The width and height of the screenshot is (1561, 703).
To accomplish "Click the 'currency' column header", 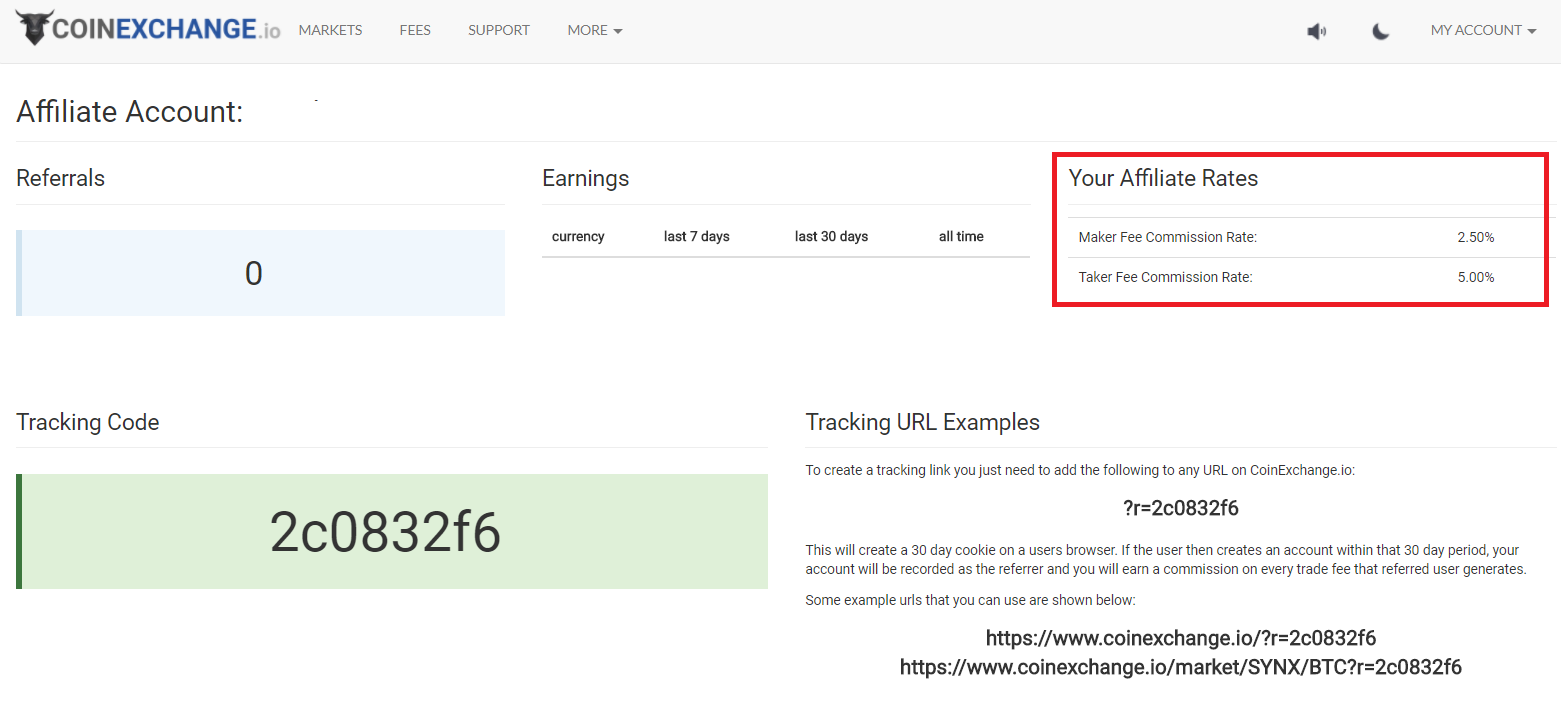I will tap(578, 237).
